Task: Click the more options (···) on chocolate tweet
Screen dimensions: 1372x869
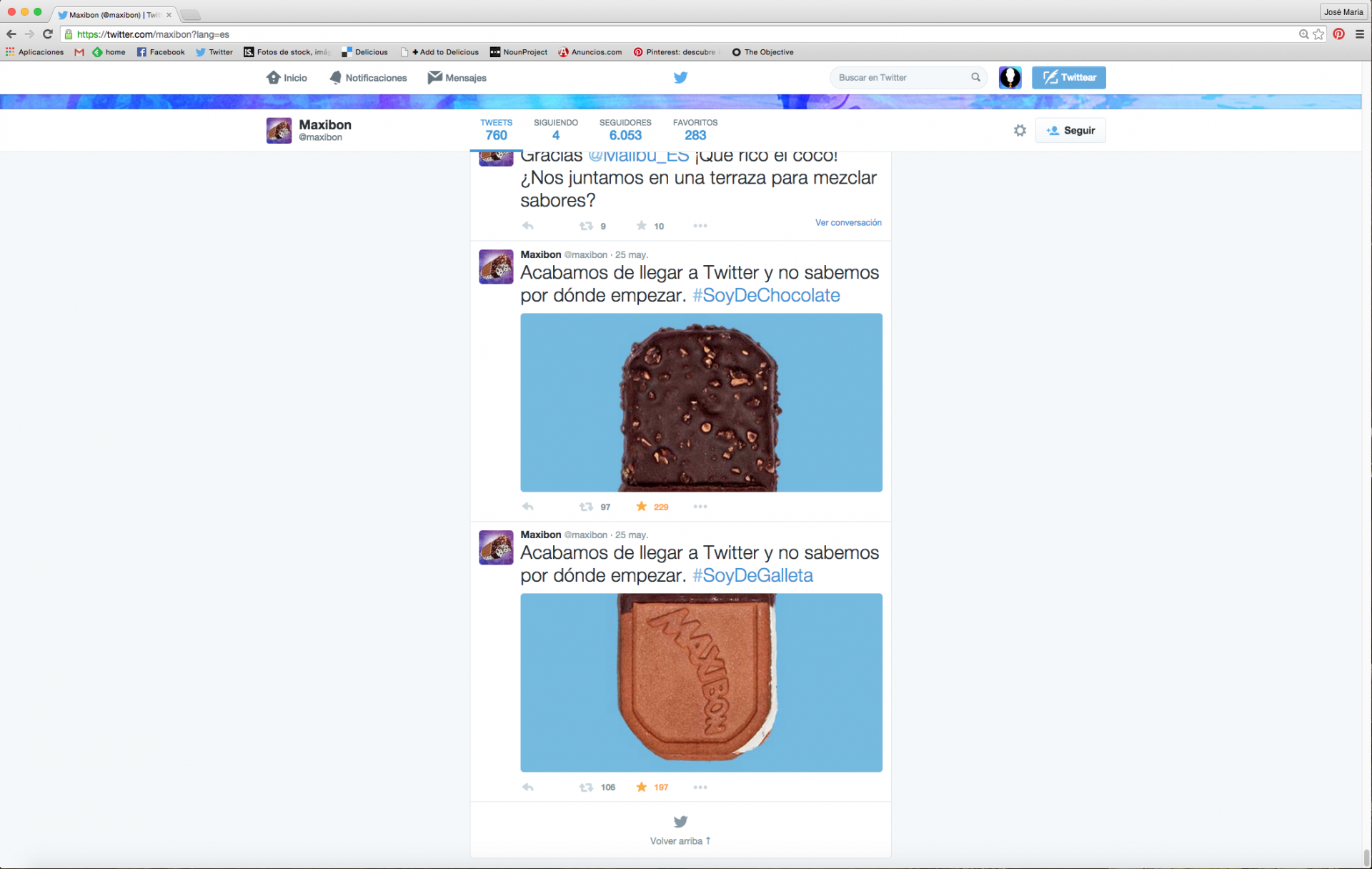Action: coord(702,506)
